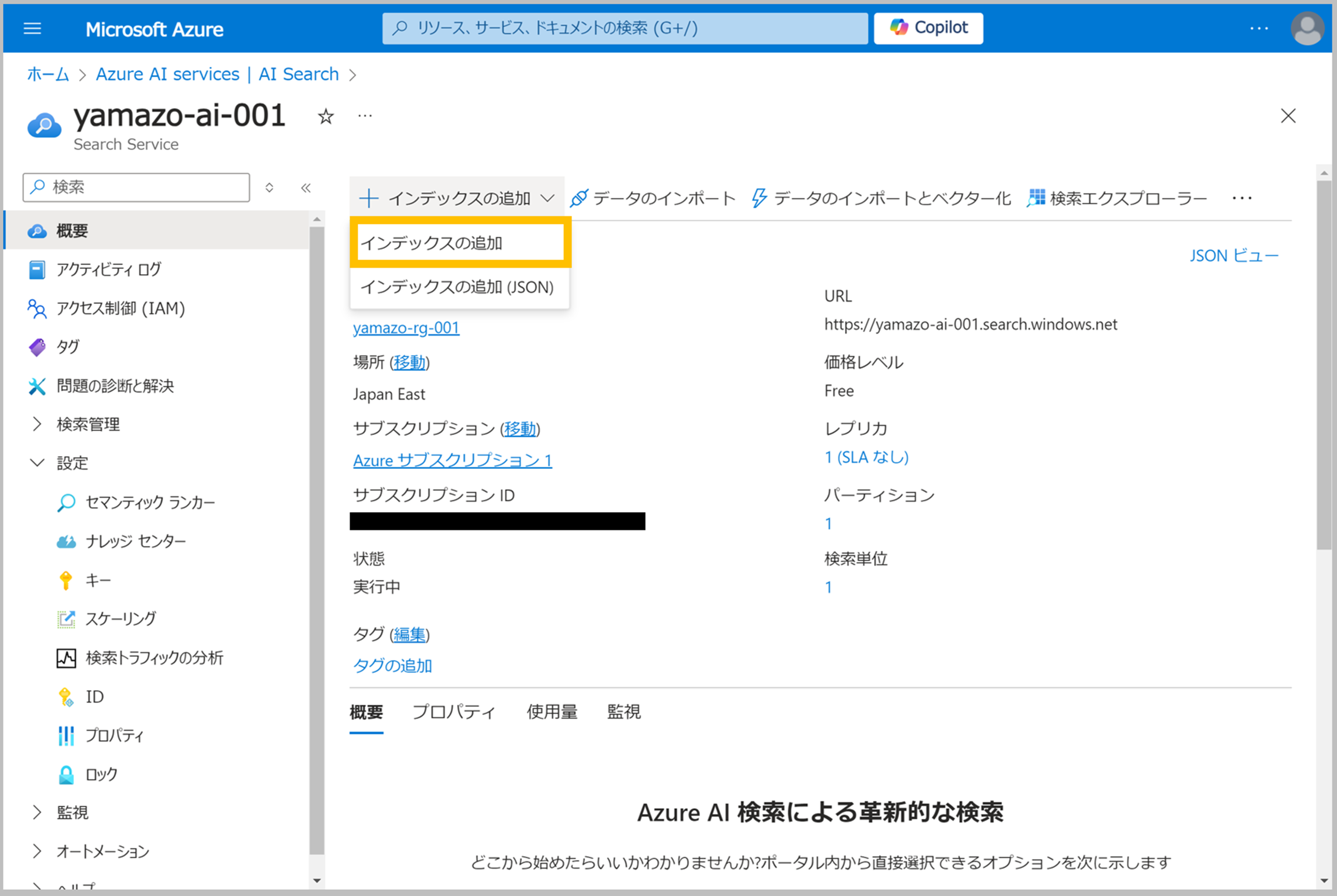Favorite yamazo-ai-001 with the star icon
This screenshot has width=1337, height=896.
(x=325, y=117)
